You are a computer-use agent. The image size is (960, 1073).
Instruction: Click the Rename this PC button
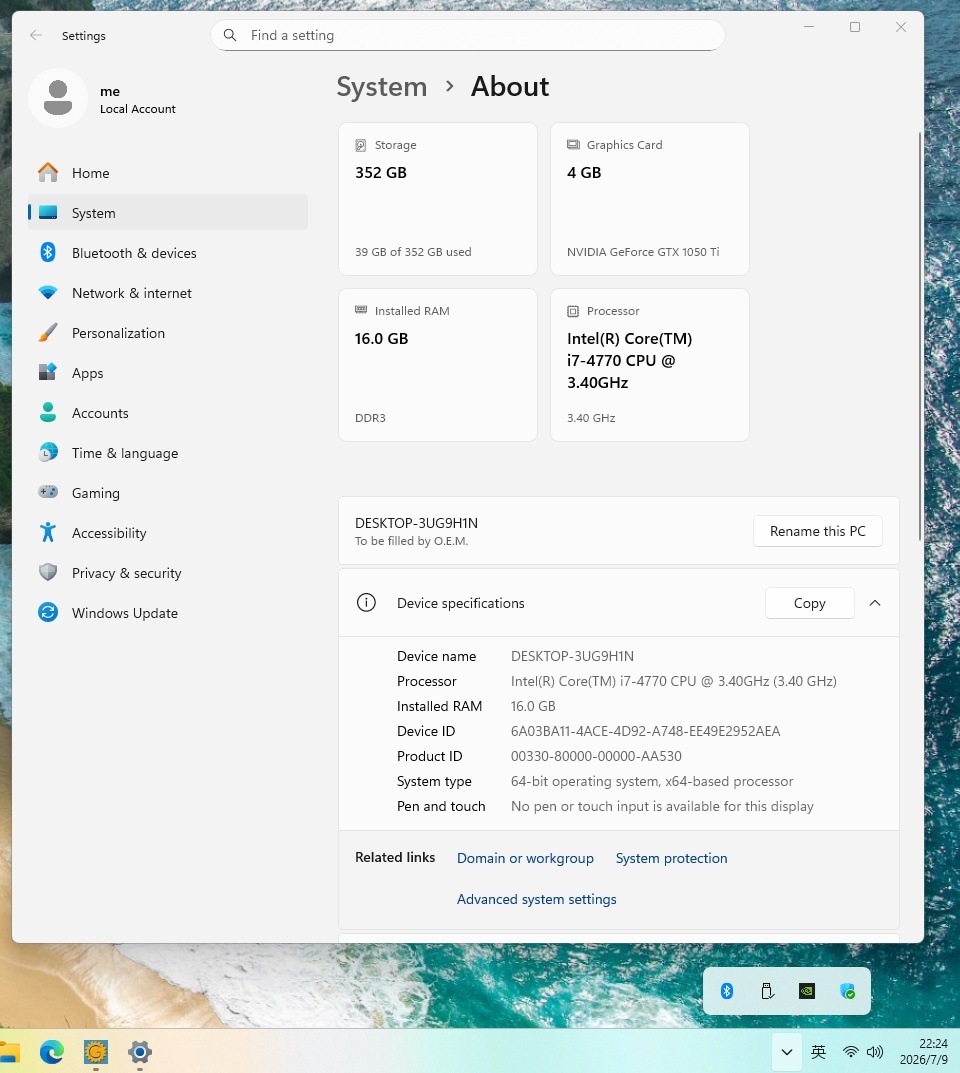818,531
